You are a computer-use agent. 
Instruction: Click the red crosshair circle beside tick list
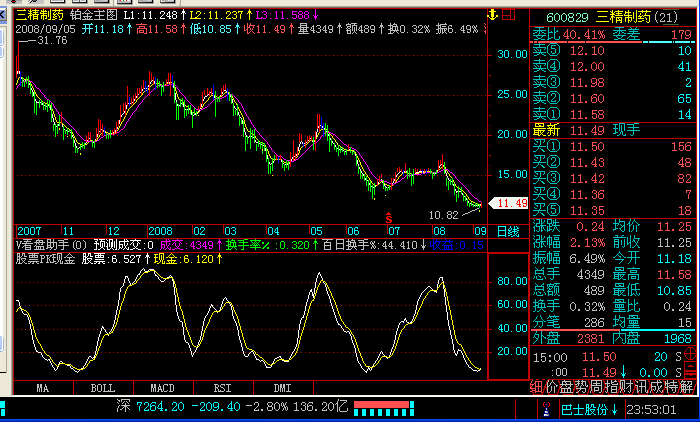click(x=690, y=354)
